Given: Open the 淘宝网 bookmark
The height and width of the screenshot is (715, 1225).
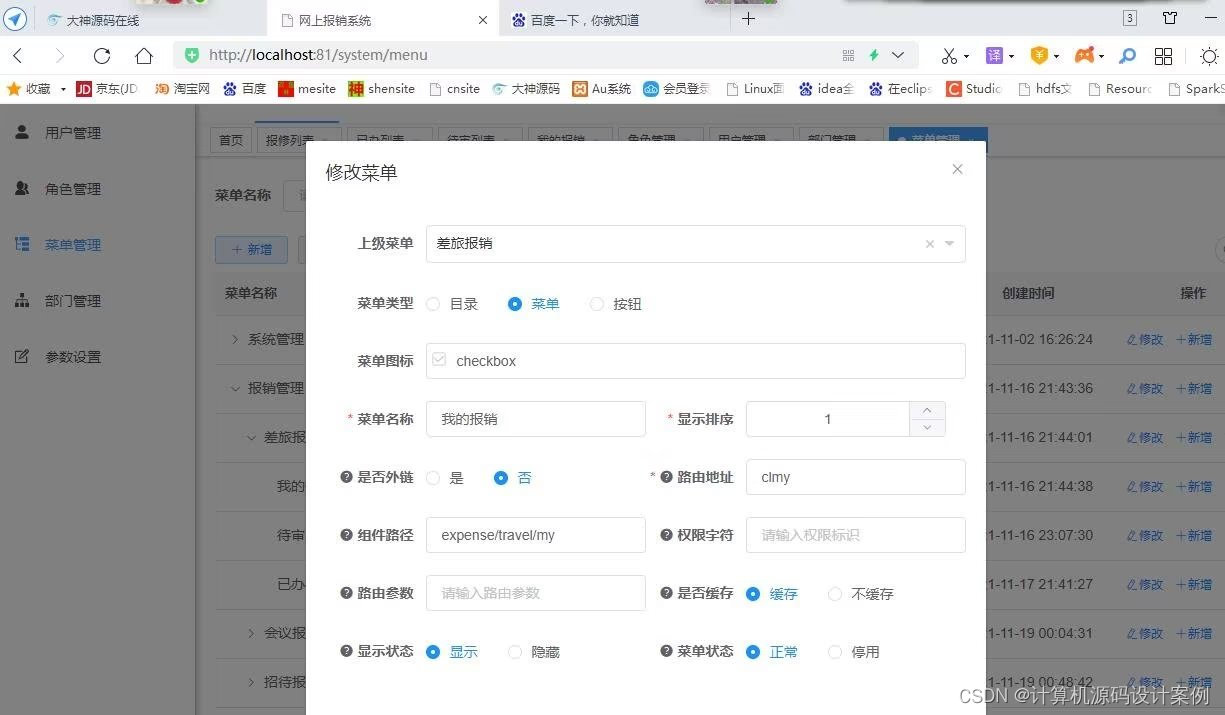Looking at the screenshot, I should point(182,88).
